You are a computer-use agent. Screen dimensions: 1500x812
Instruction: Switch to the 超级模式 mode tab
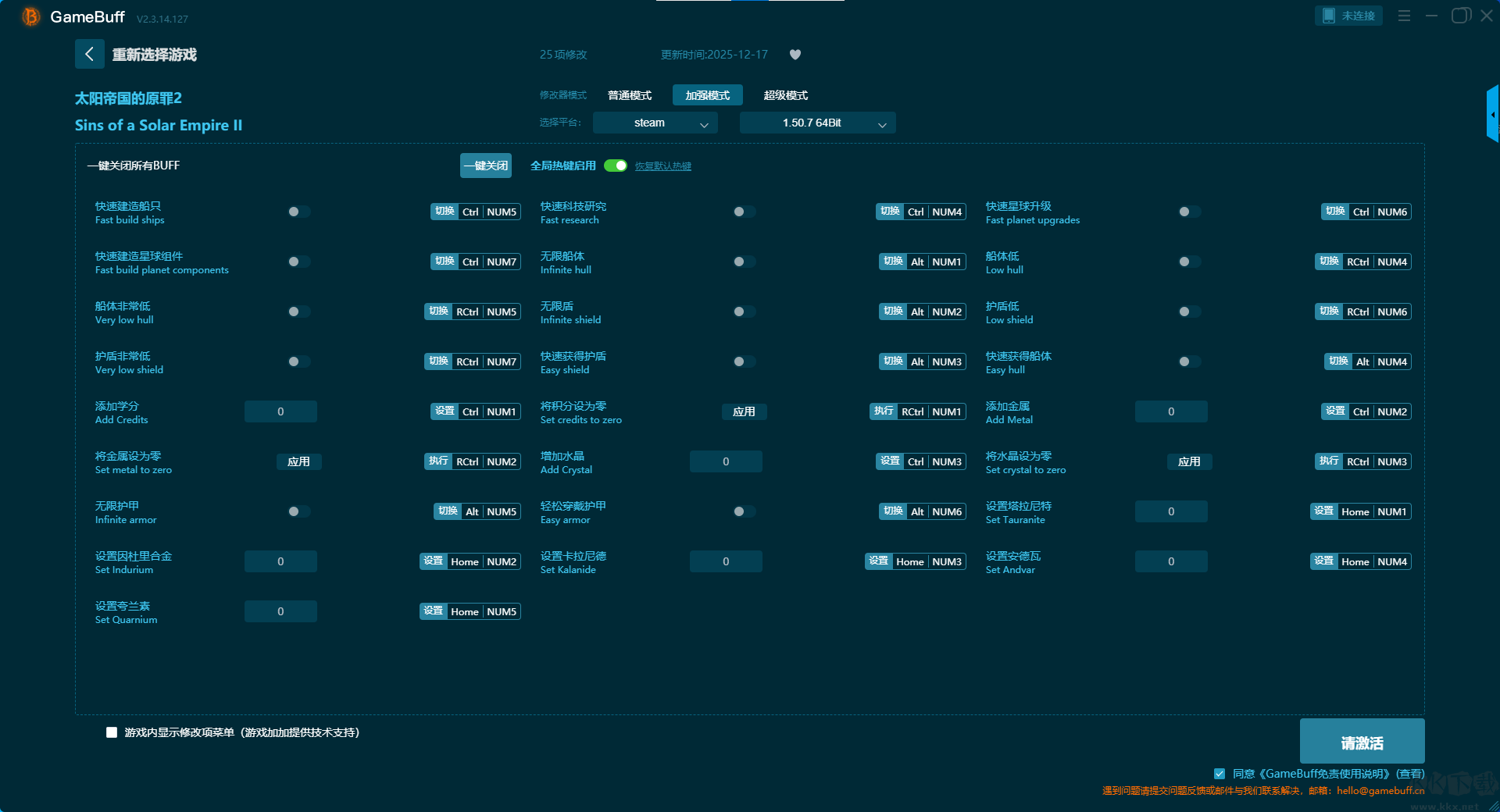785,95
